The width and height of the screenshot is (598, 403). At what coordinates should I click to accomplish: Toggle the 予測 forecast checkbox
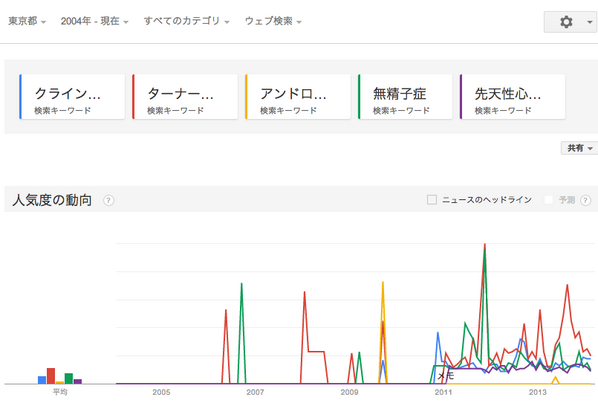point(548,200)
